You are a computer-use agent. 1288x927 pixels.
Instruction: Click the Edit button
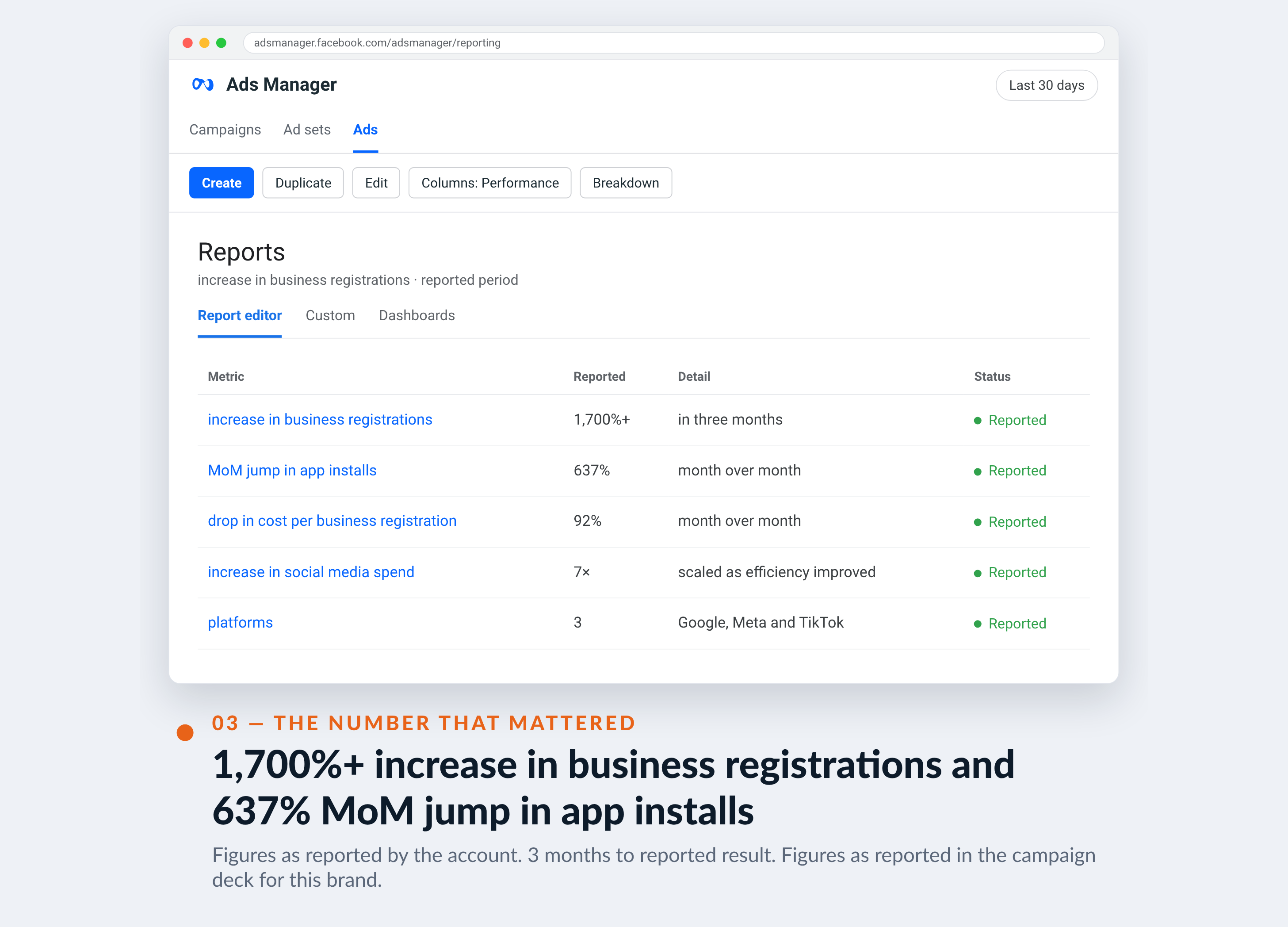(x=376, y=183)
